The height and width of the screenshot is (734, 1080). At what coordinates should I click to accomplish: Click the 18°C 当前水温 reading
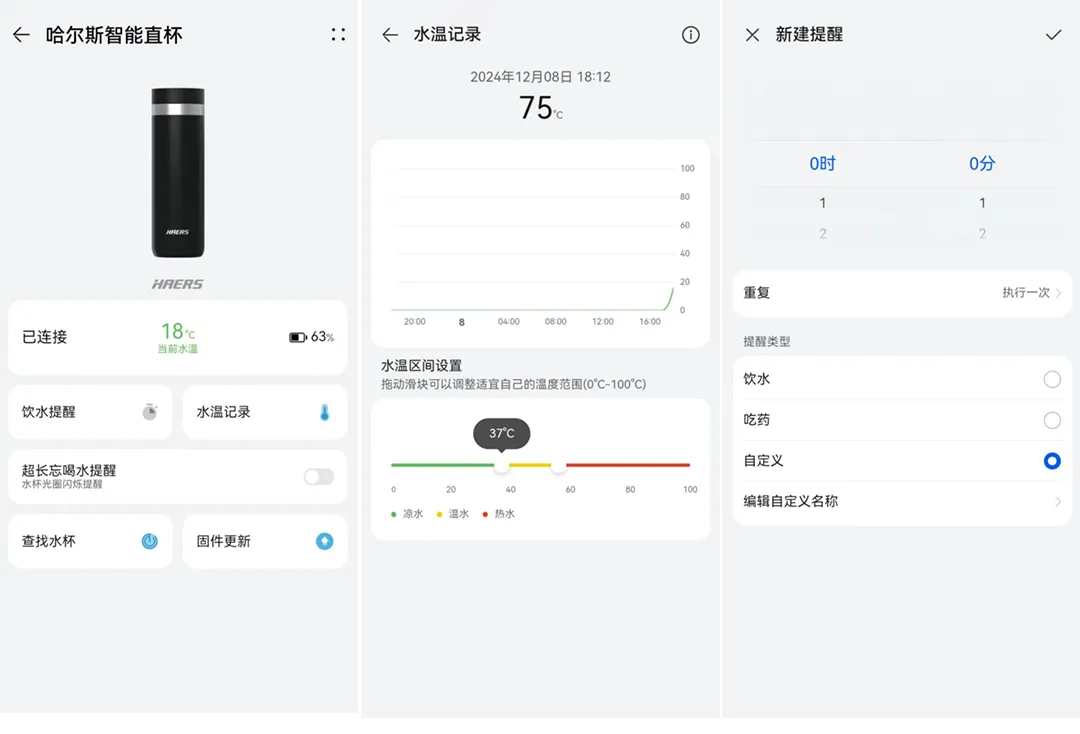click(178, 337)
